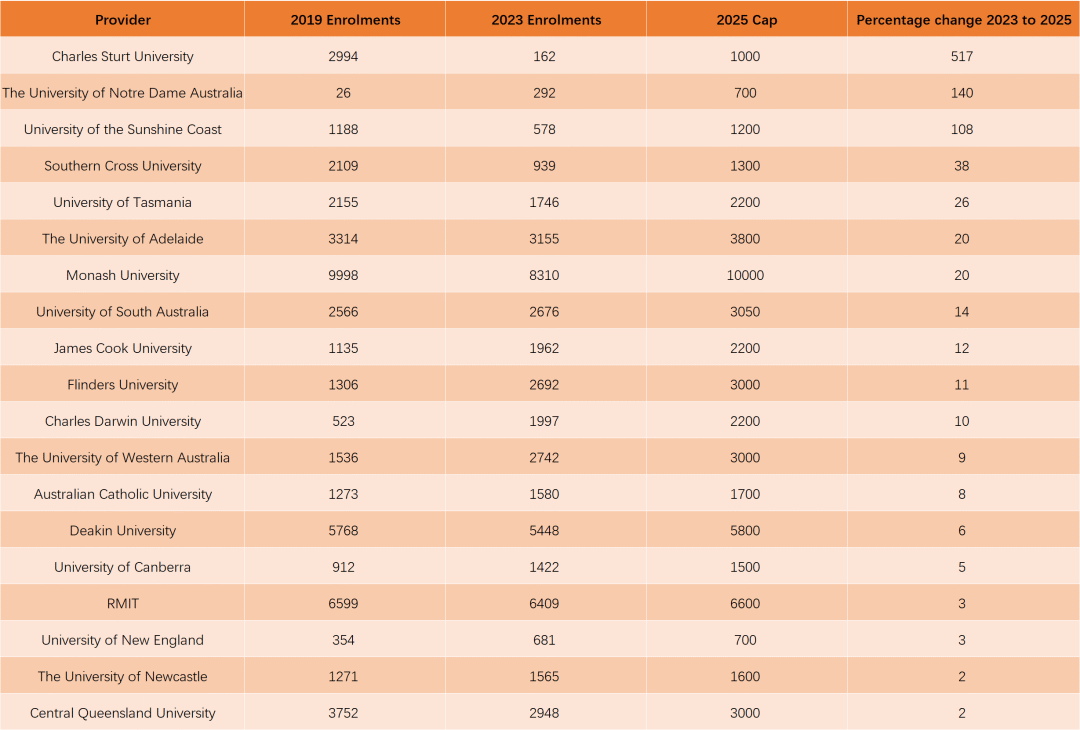Image resolution: width=1080 pixels, height=730 pixels.
Task: Click the Provider column header
Action: (x=123, y=20)
